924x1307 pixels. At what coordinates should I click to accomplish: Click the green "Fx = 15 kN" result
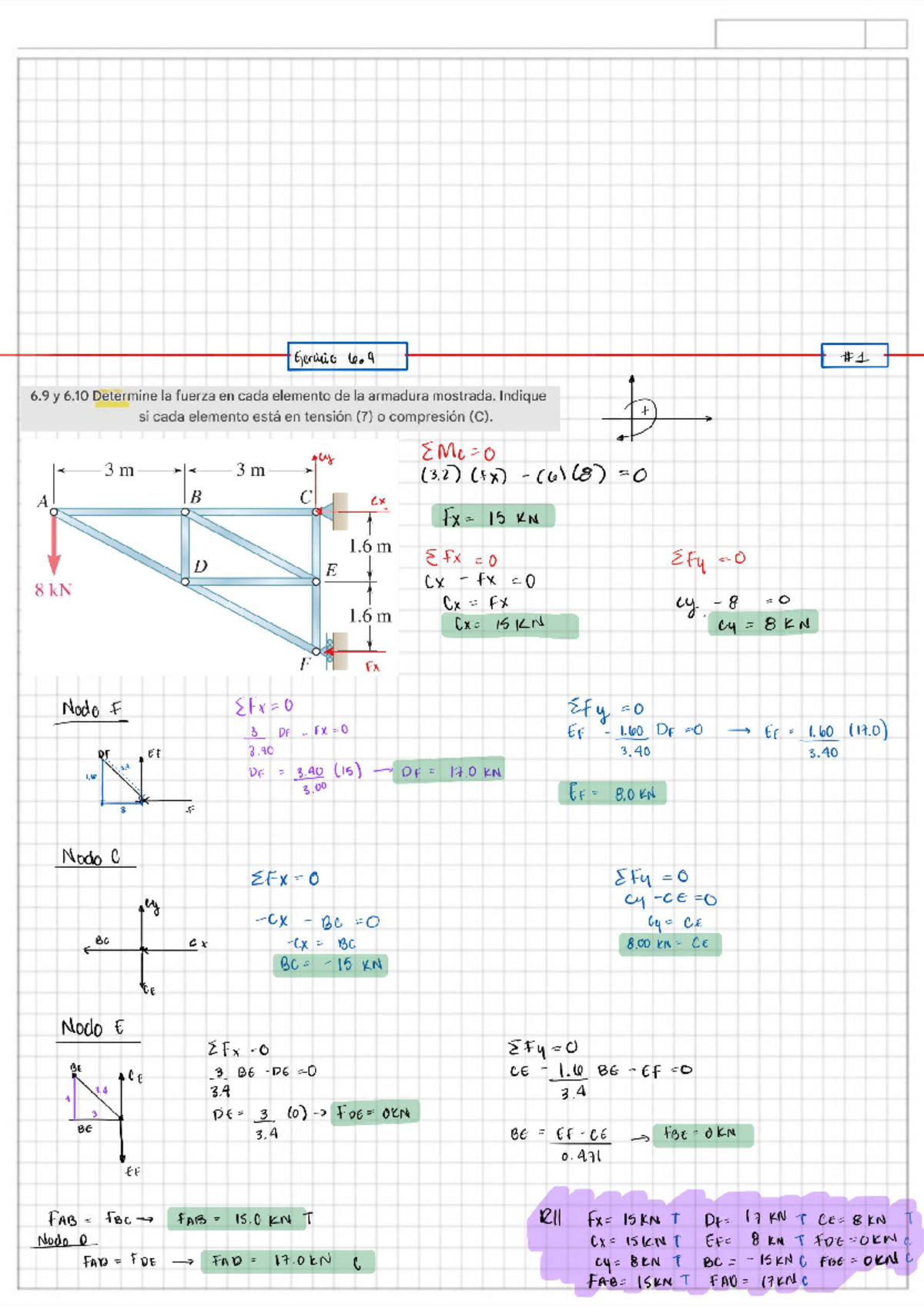tap(493, 517)
